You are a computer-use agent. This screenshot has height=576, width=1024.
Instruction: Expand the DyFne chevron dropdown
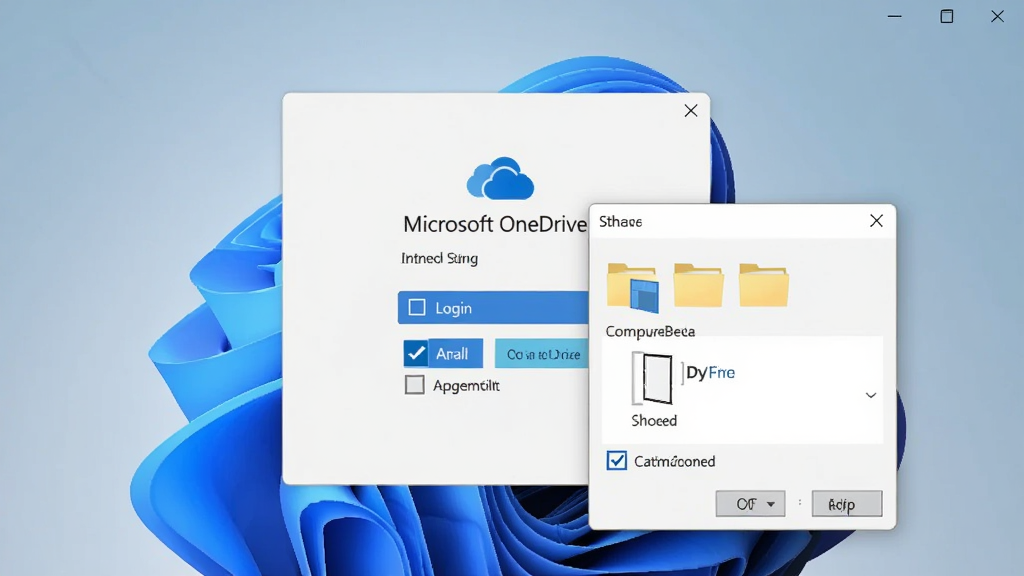871,395
